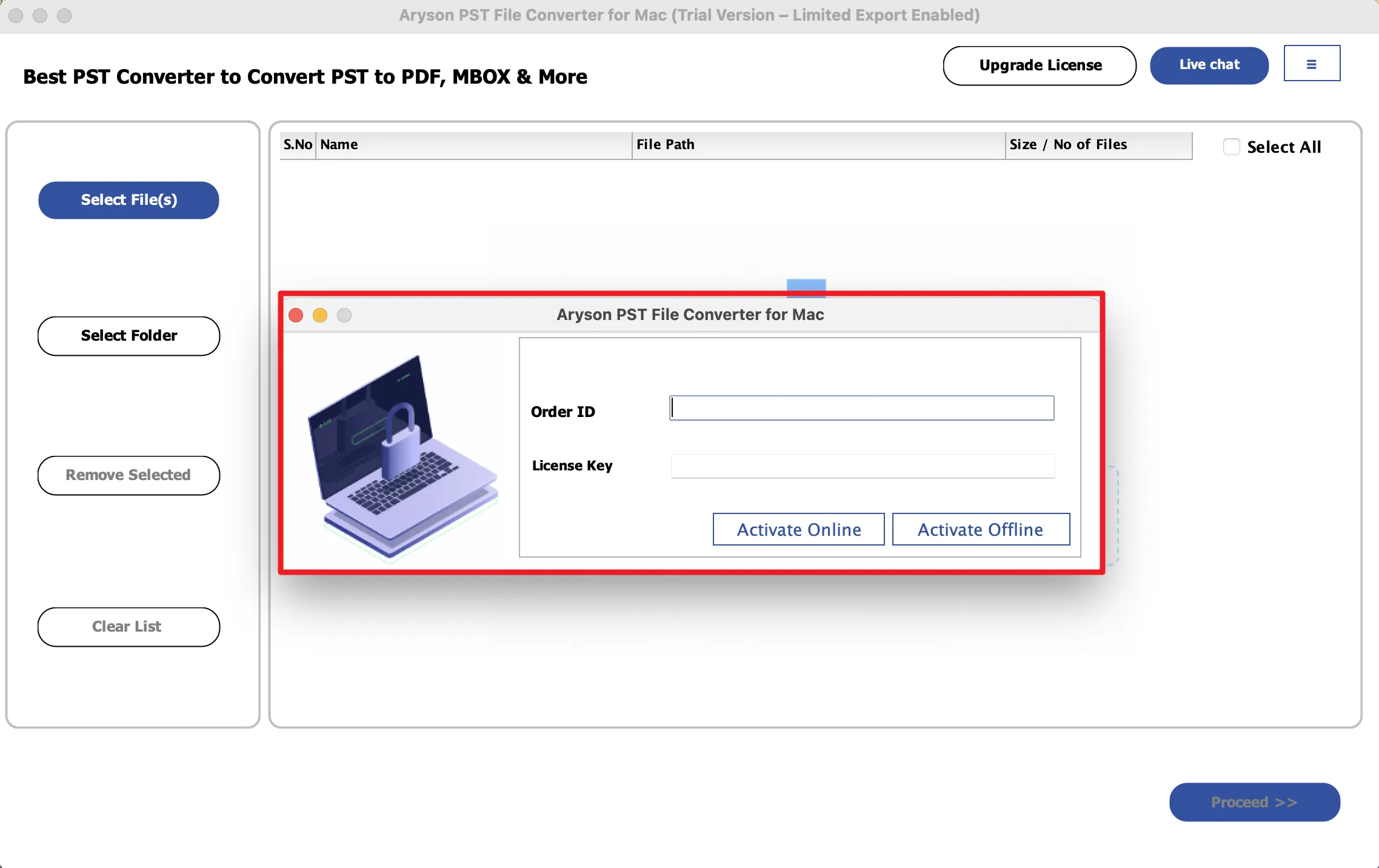Focus the Order ID input field
This screenshot has width=1379, height=868.
point(861,408)
